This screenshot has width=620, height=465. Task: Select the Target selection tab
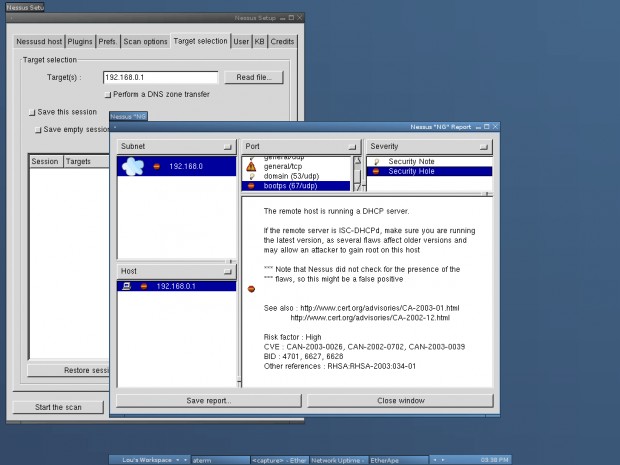pos(200,41)
